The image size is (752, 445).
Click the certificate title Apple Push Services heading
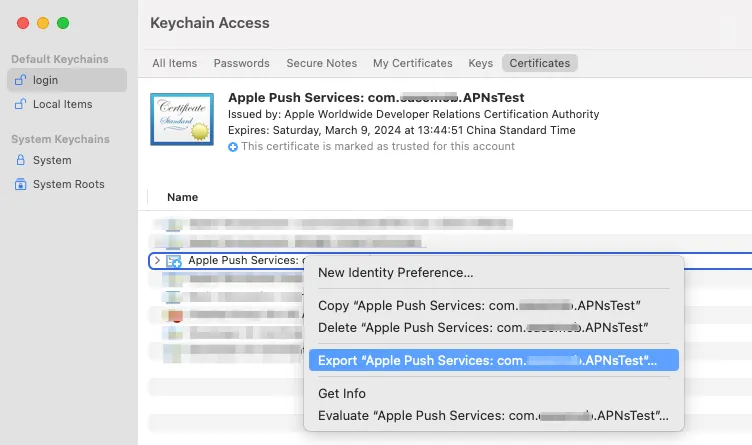[x=376, y=97]
